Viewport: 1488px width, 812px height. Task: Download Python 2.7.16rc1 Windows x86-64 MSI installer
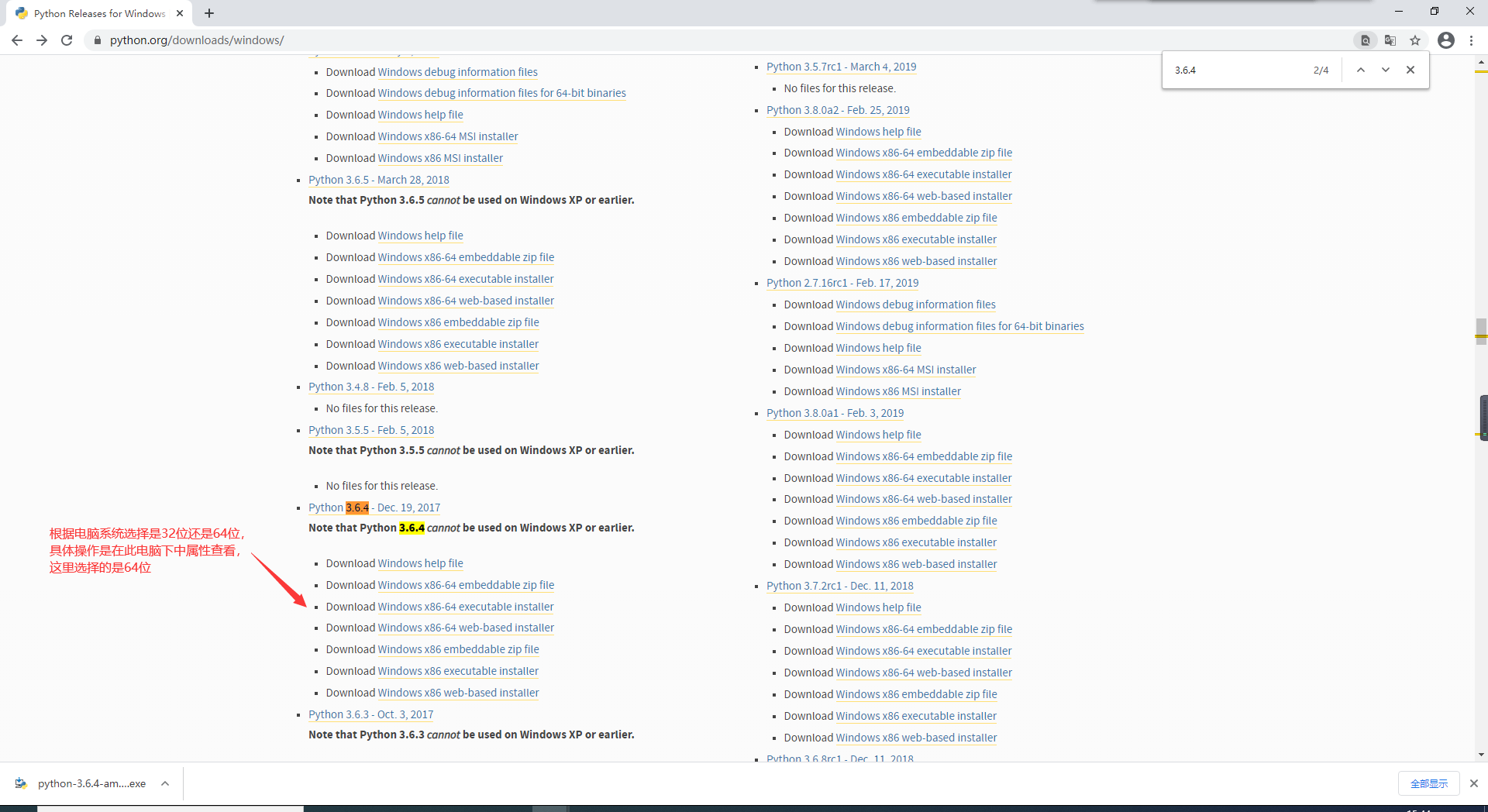point(906,370)
